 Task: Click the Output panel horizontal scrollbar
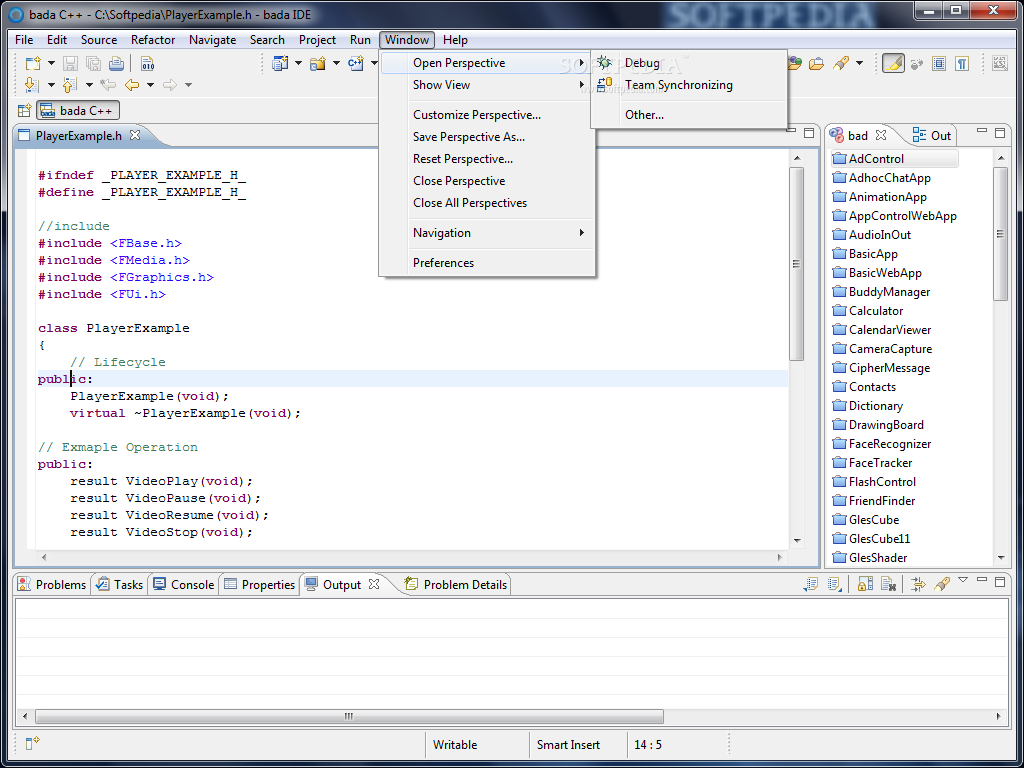pyautogui.click(x=349, y=716)
